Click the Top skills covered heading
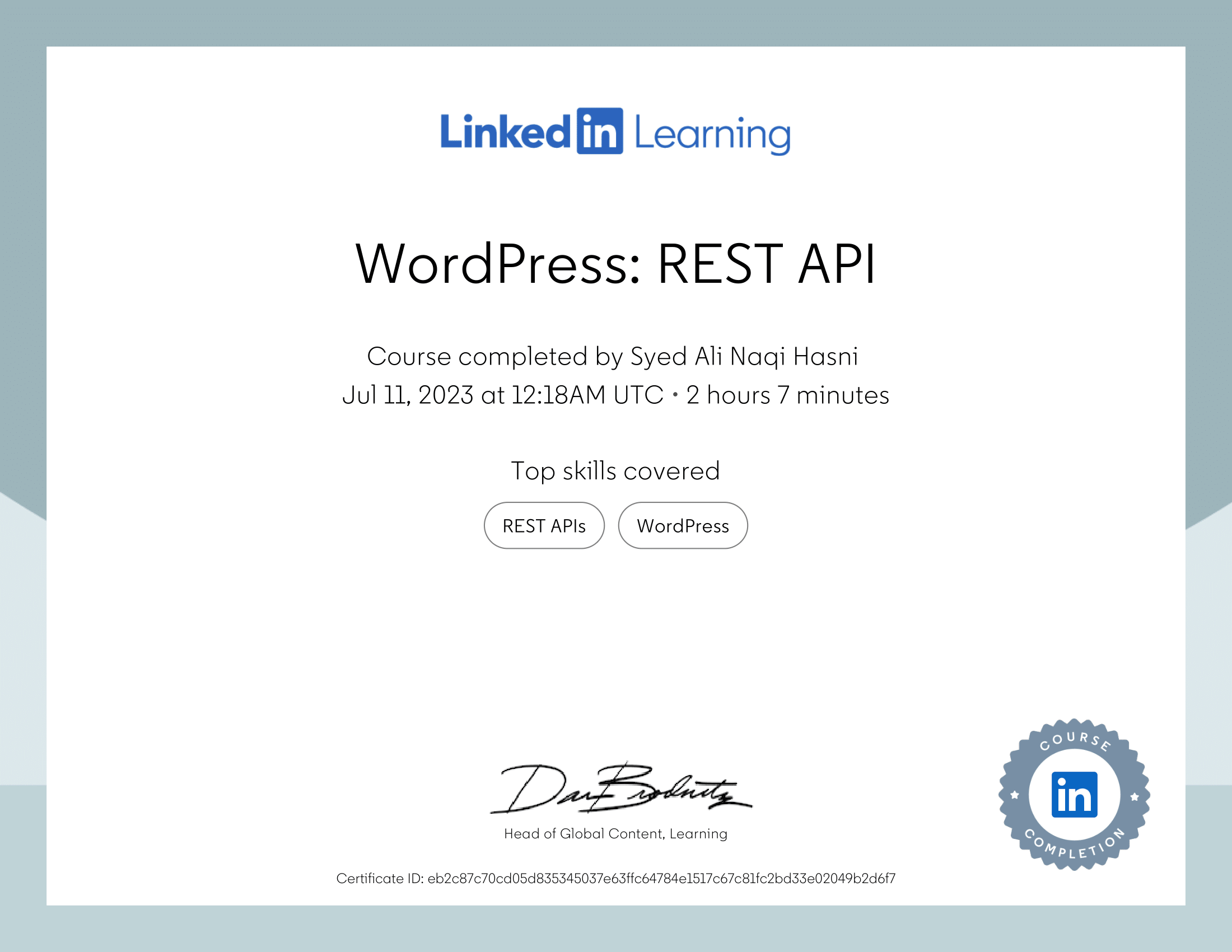This screenshot has width=1232, height=952. point(615,470)
